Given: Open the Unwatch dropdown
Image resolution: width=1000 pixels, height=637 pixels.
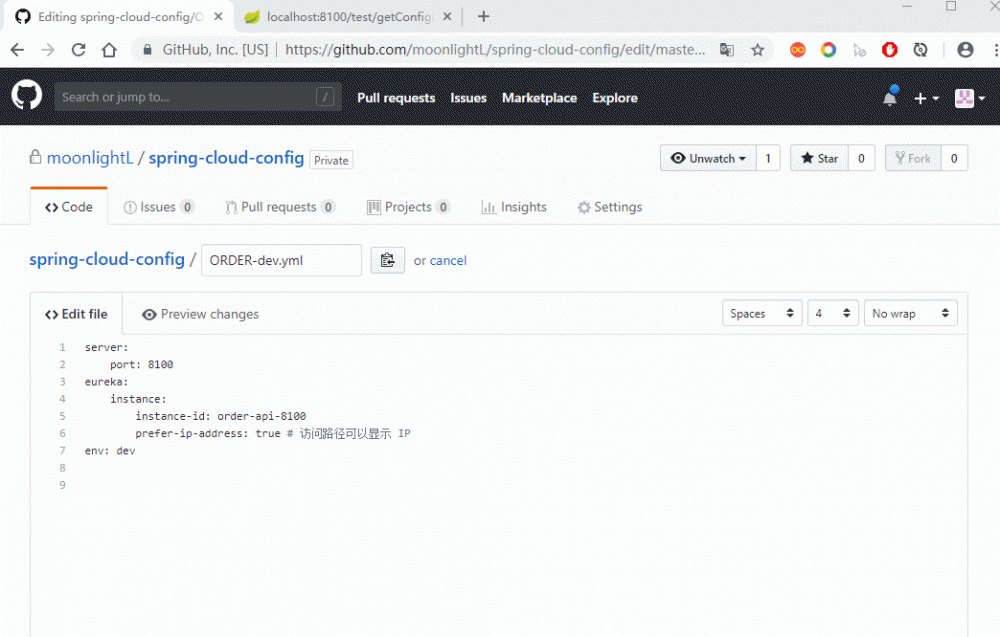Looking at the screenshot, I should [x=708, y=157].
